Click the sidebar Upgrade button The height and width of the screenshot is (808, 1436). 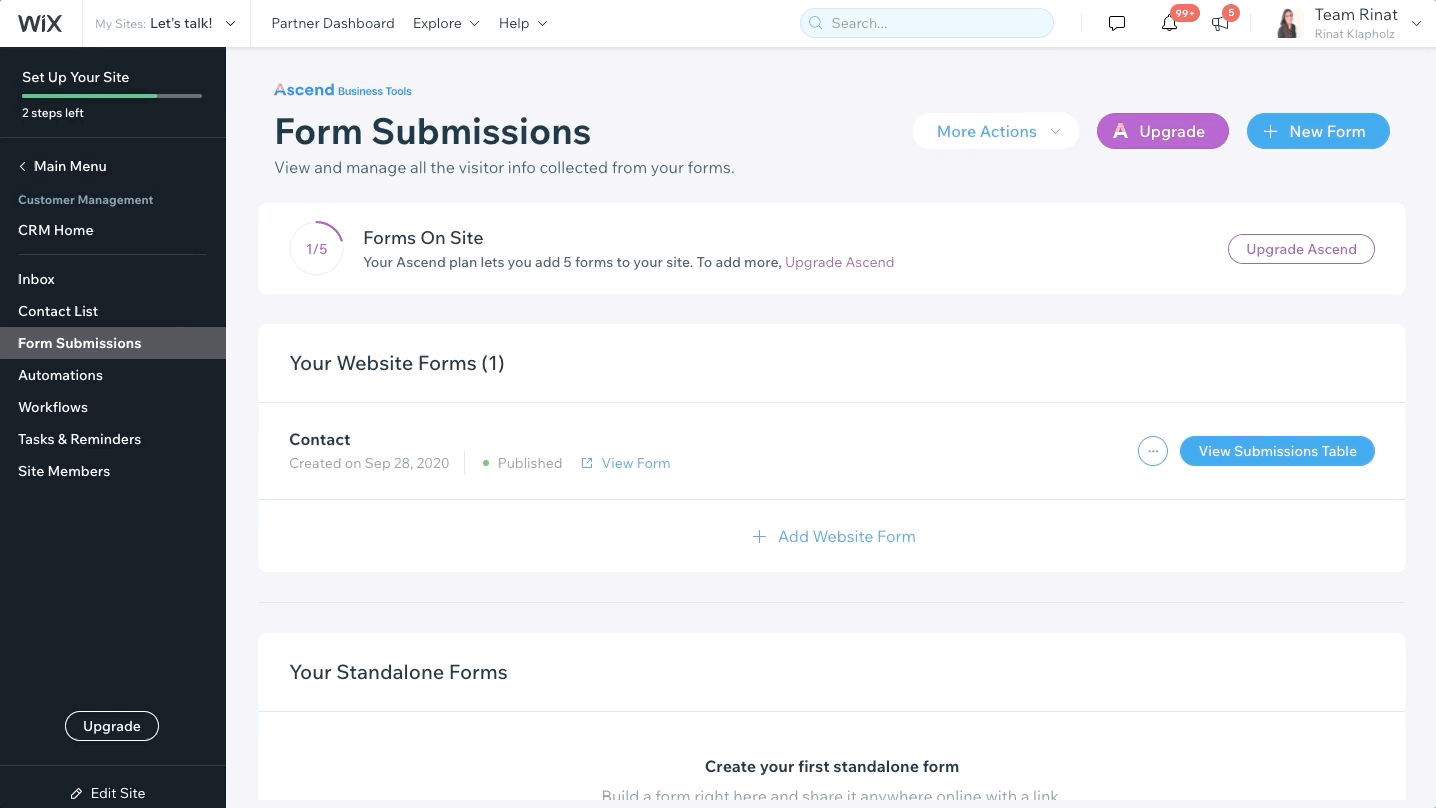point(112,726)
